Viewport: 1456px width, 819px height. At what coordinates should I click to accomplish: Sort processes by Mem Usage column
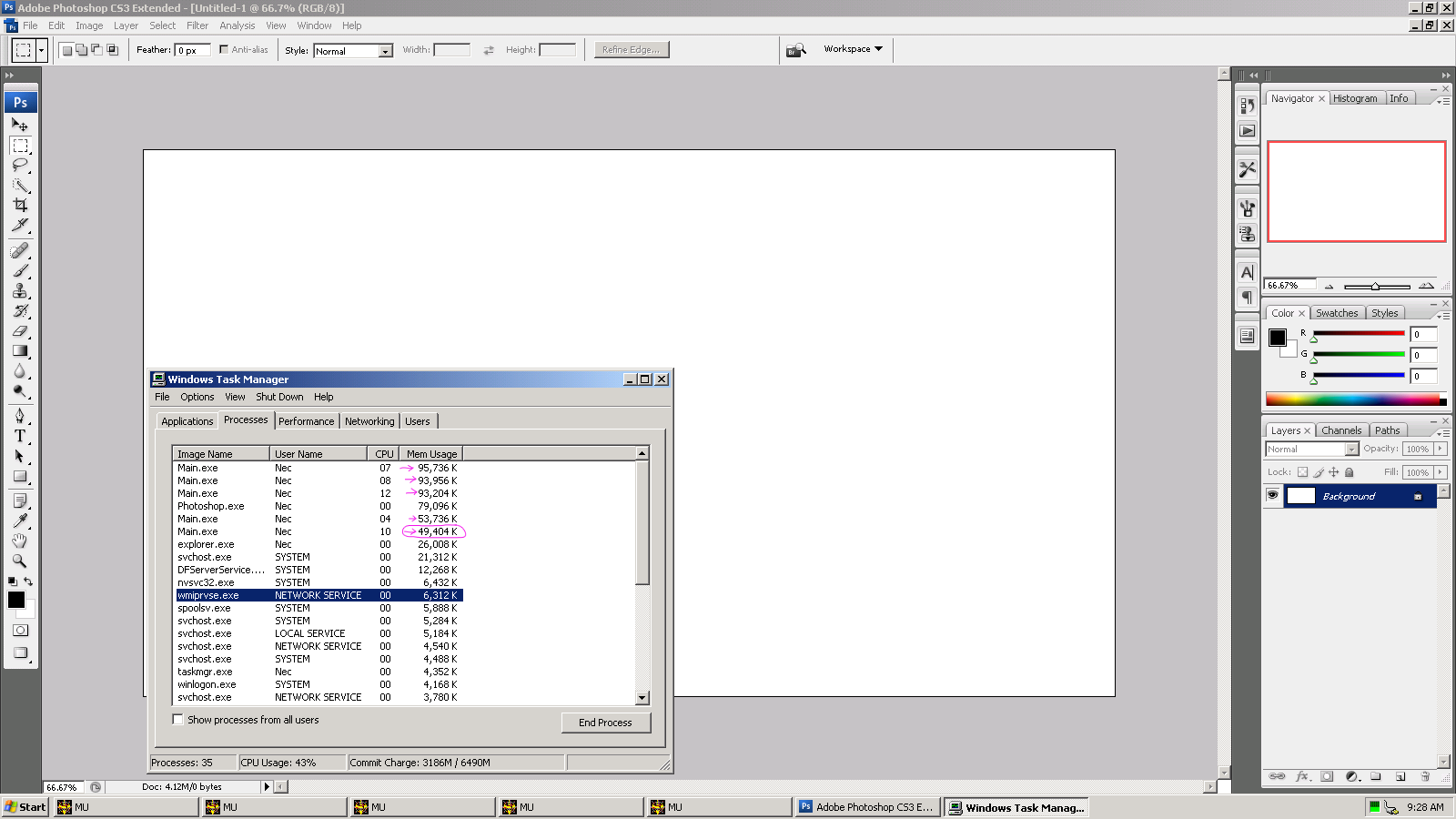(x=431, y=453)
